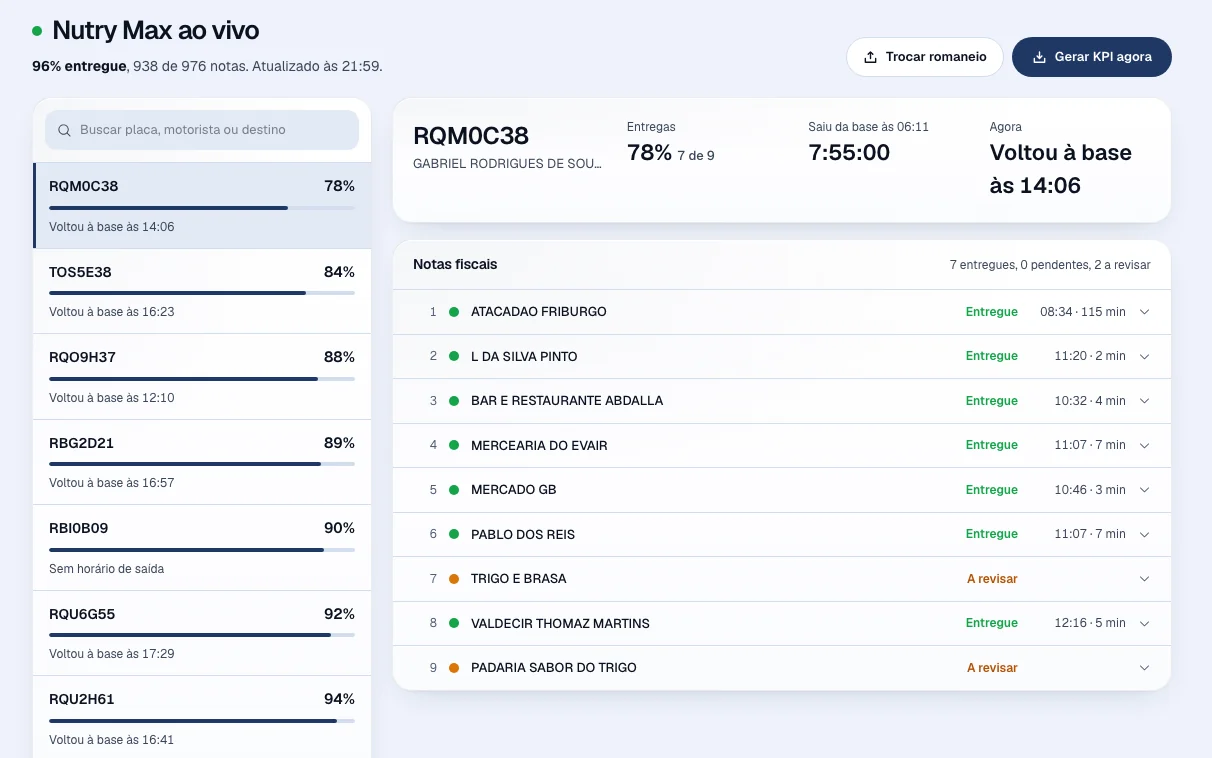Expand PADARIA SABOR DO TRIGO chevron
The height and width of the screenshot is (758, 1212).
tap(1145, 668)
